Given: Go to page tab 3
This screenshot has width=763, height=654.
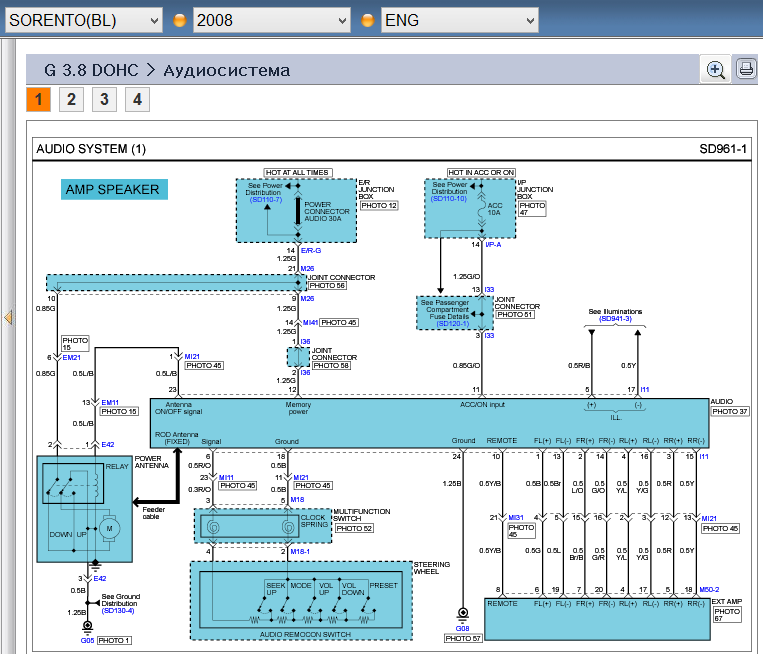Looking at the screenshot, I should (x=104, y=99).
